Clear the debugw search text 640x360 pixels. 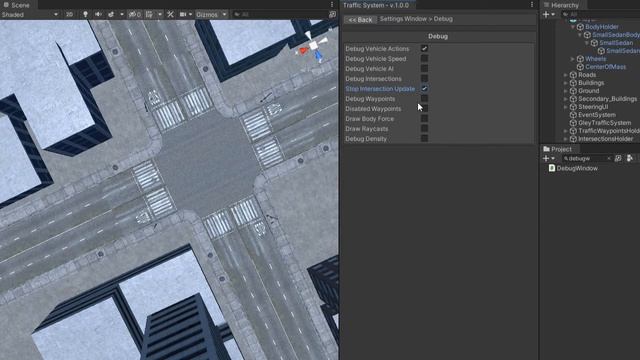coord(609,158)
